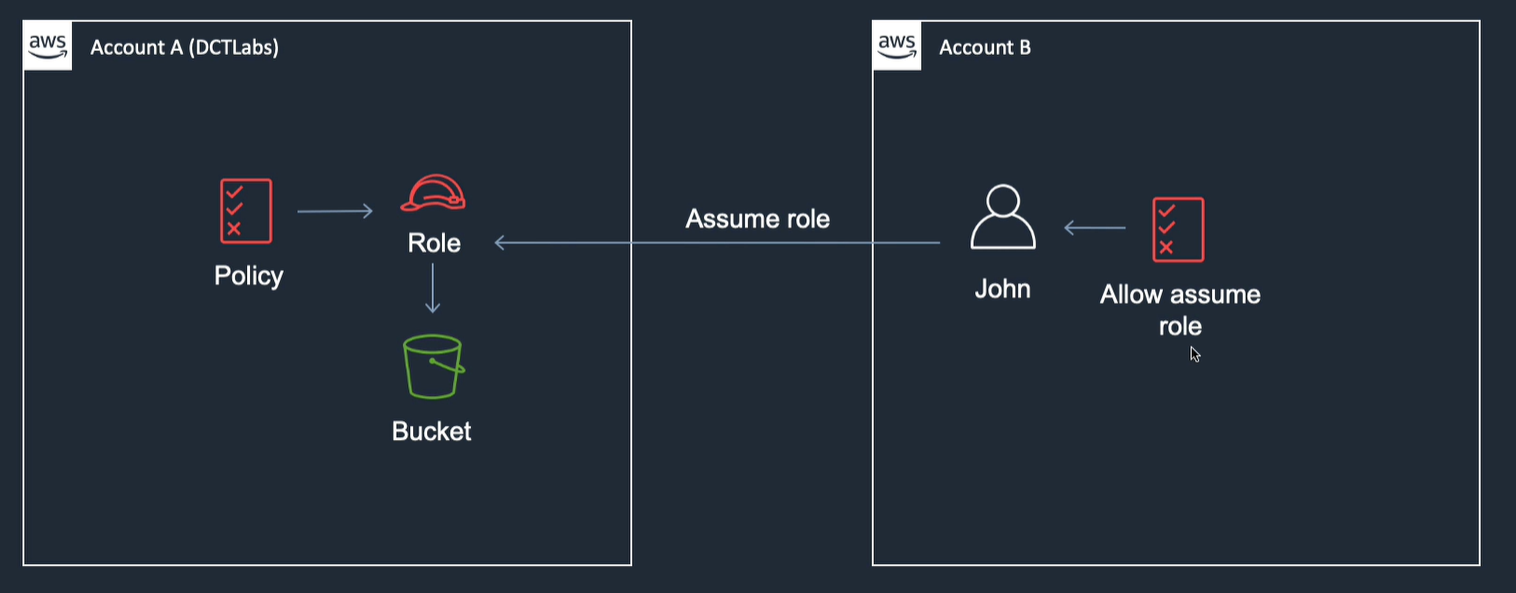
Task: Click the Assume role label
Action: (x=758, y=218)
